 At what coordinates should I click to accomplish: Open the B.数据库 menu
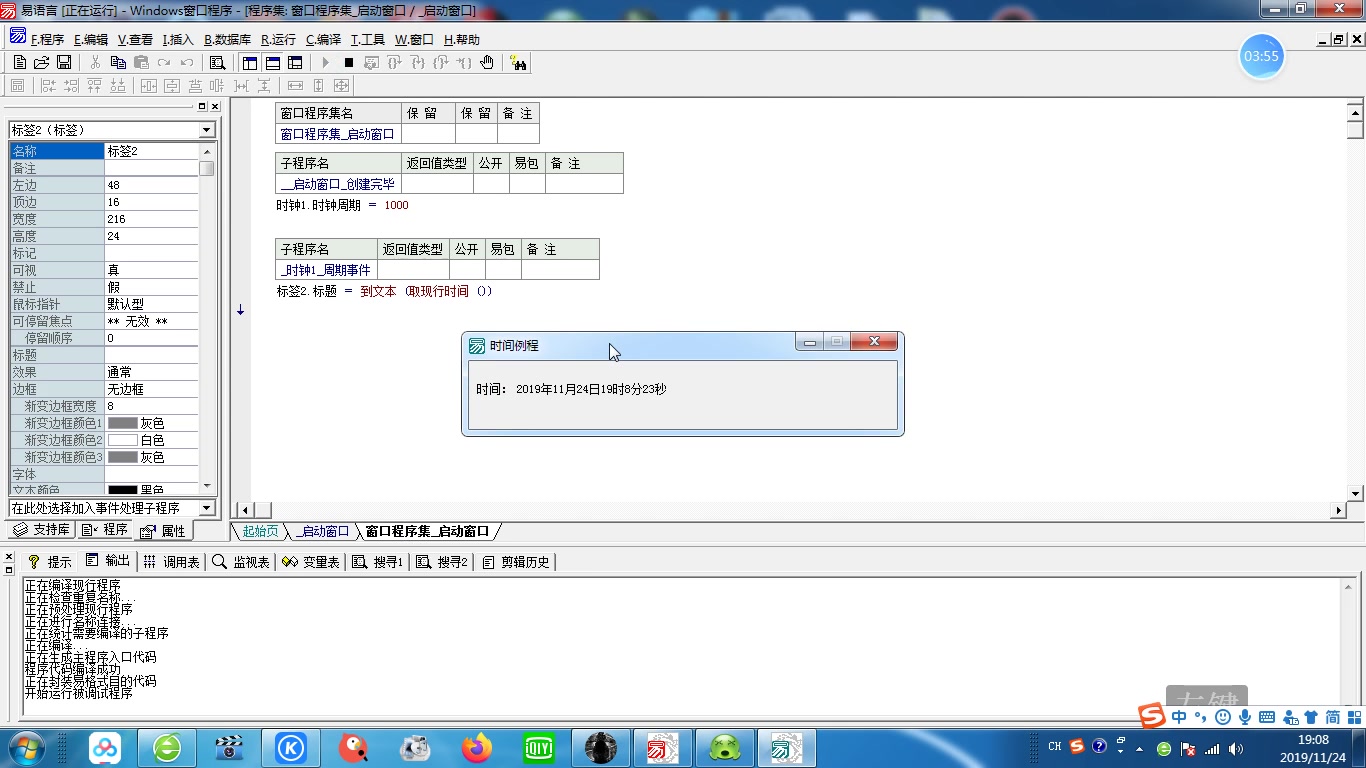point(227,40)
